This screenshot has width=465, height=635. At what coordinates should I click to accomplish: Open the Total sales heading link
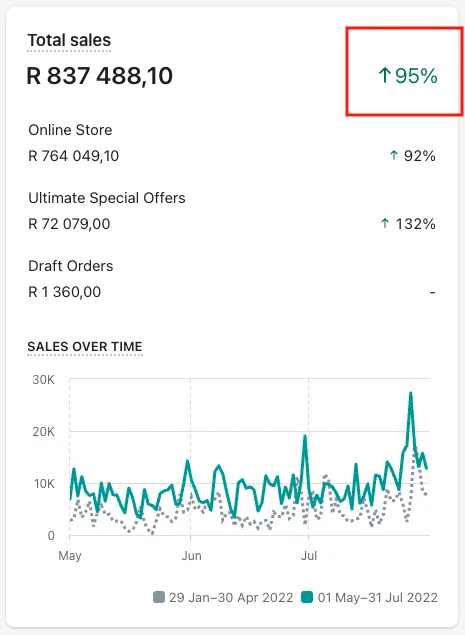coord(69,40)
